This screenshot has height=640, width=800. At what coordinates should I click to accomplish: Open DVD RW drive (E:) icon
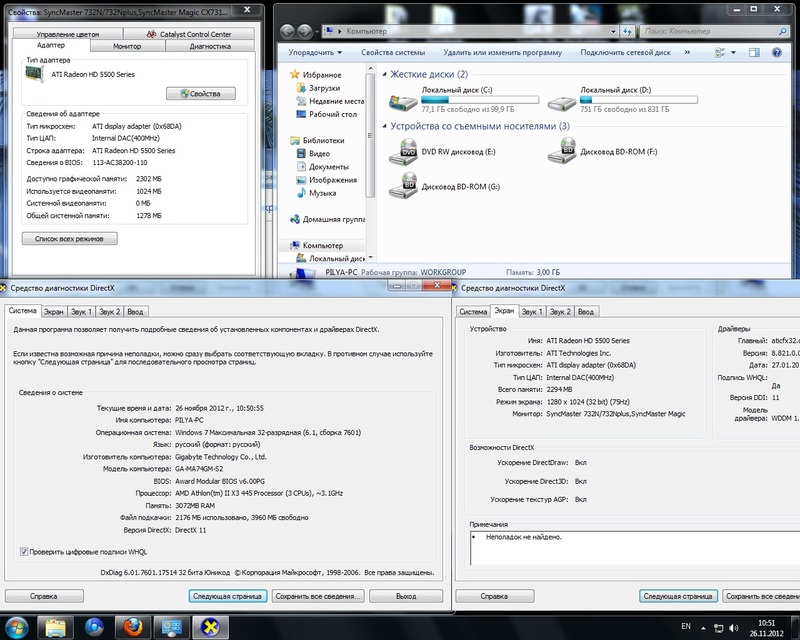point(403,151)
